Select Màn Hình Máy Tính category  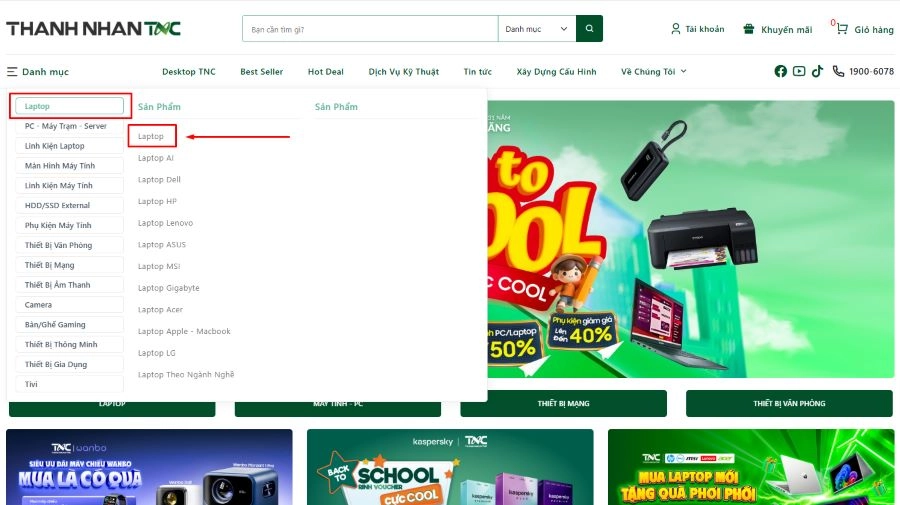tap(69, 166)
